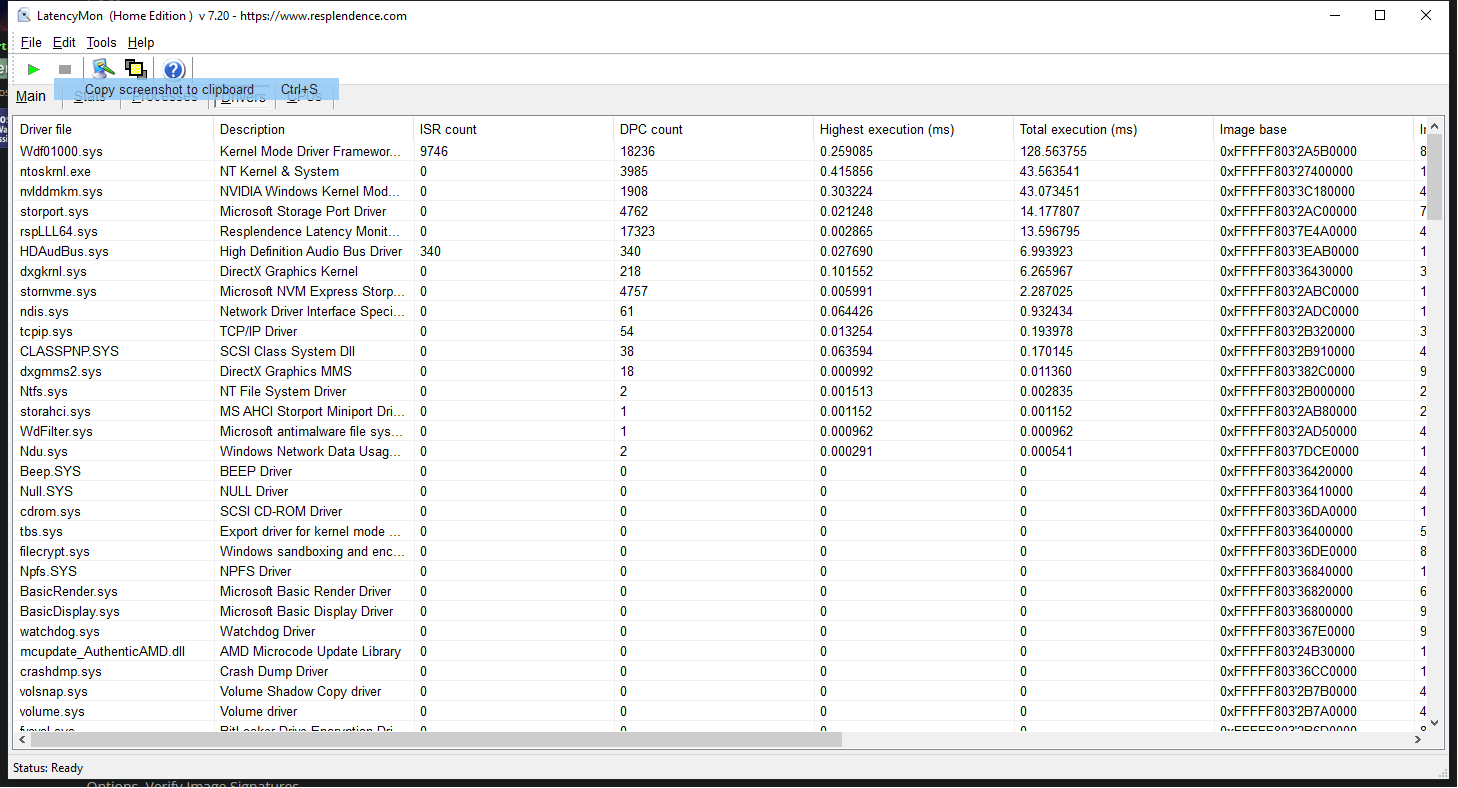This screenshot has width=1458, height=788.
Task: Open the File menu
Action: pos(31,42)
